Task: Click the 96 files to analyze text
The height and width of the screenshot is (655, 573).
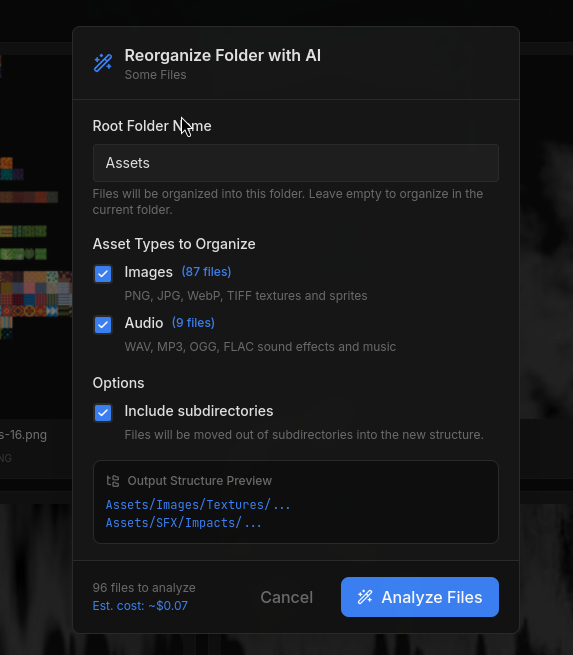Action: point(144,588)
